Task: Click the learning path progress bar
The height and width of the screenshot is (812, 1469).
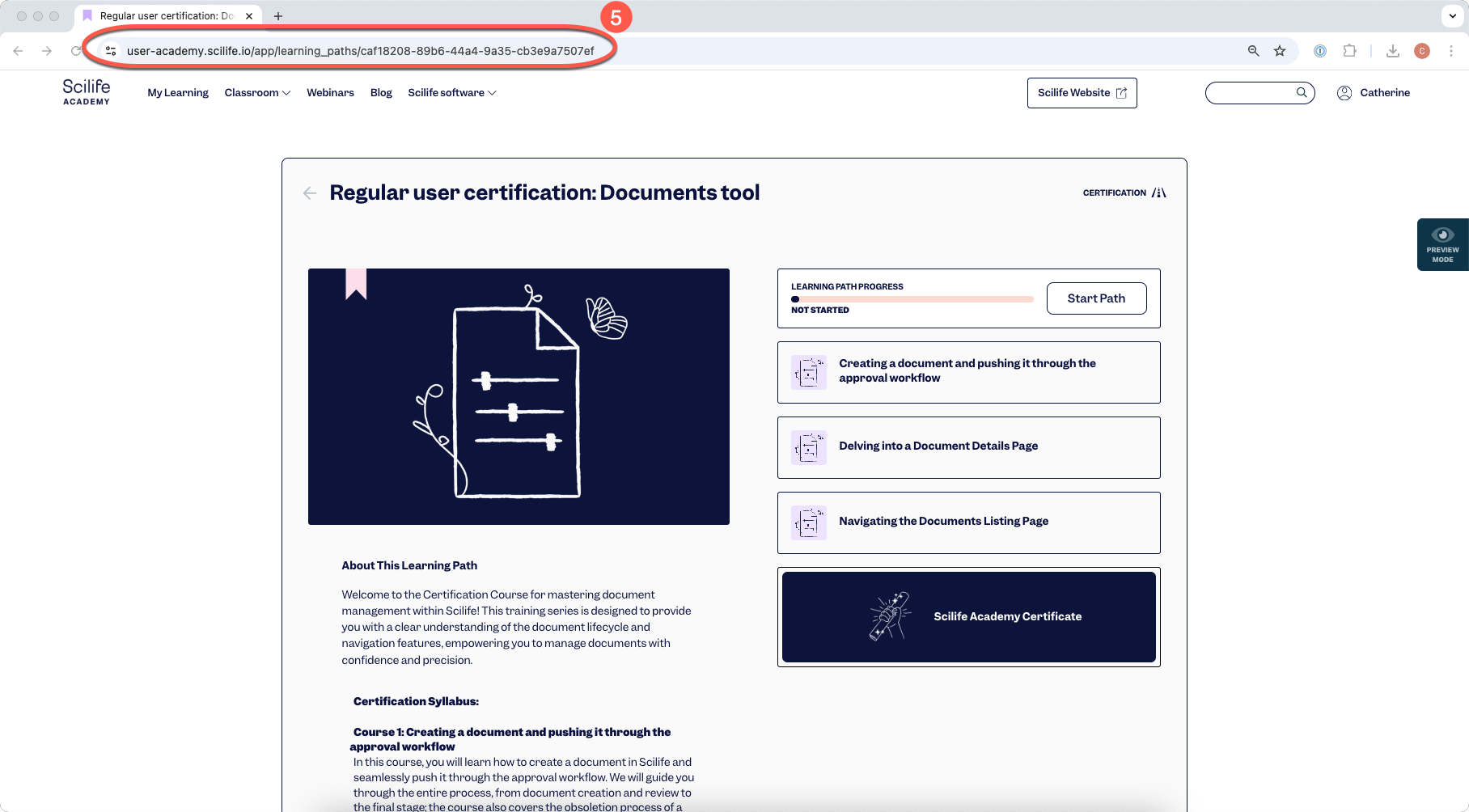Action: [x=912, y=299]
